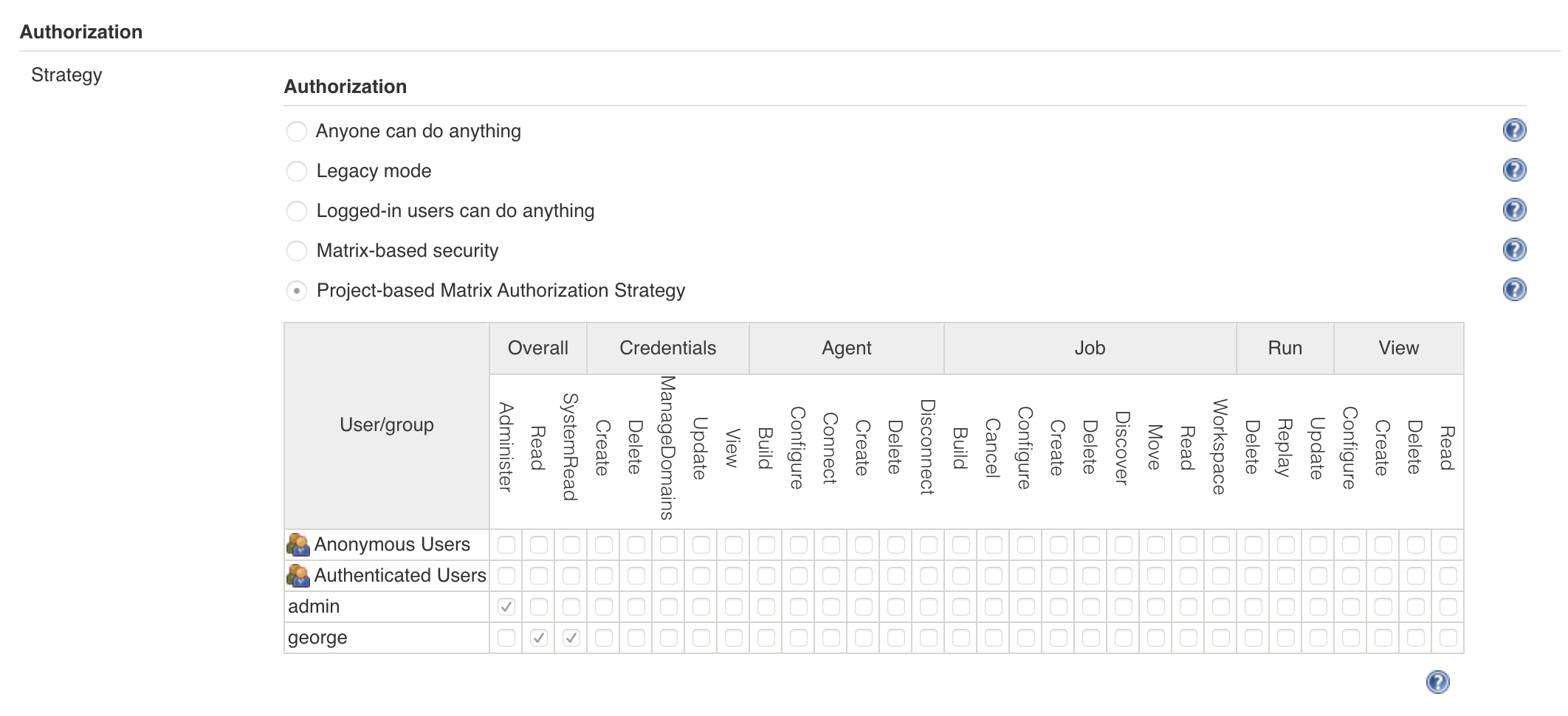1568x716 pixels.
Task: Click the Authenticated Users group icon
Action: 298,574
